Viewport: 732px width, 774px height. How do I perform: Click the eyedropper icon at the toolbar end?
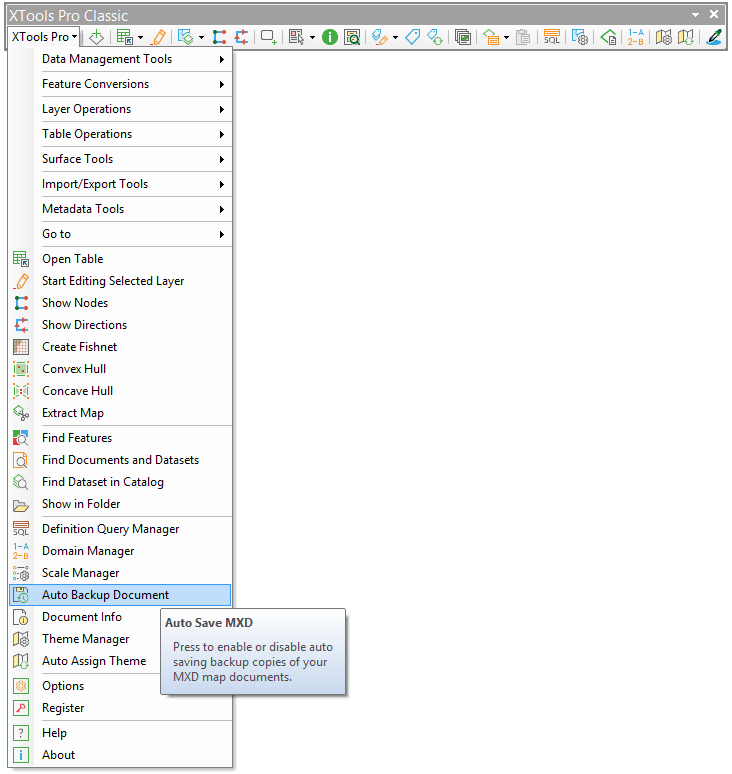click(714, 37)
